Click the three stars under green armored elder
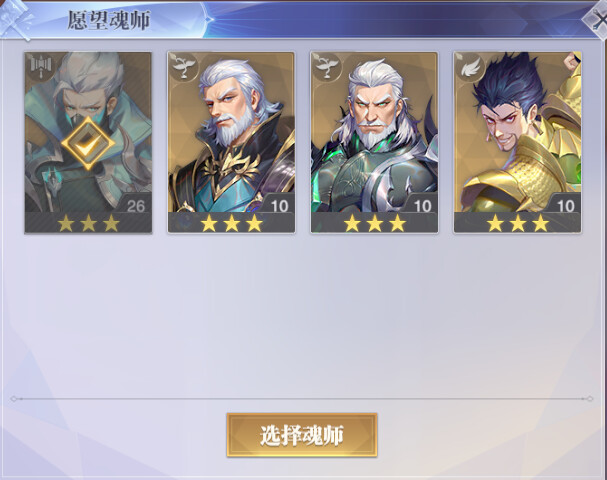The image size is (607, 480). click(374, 223)
